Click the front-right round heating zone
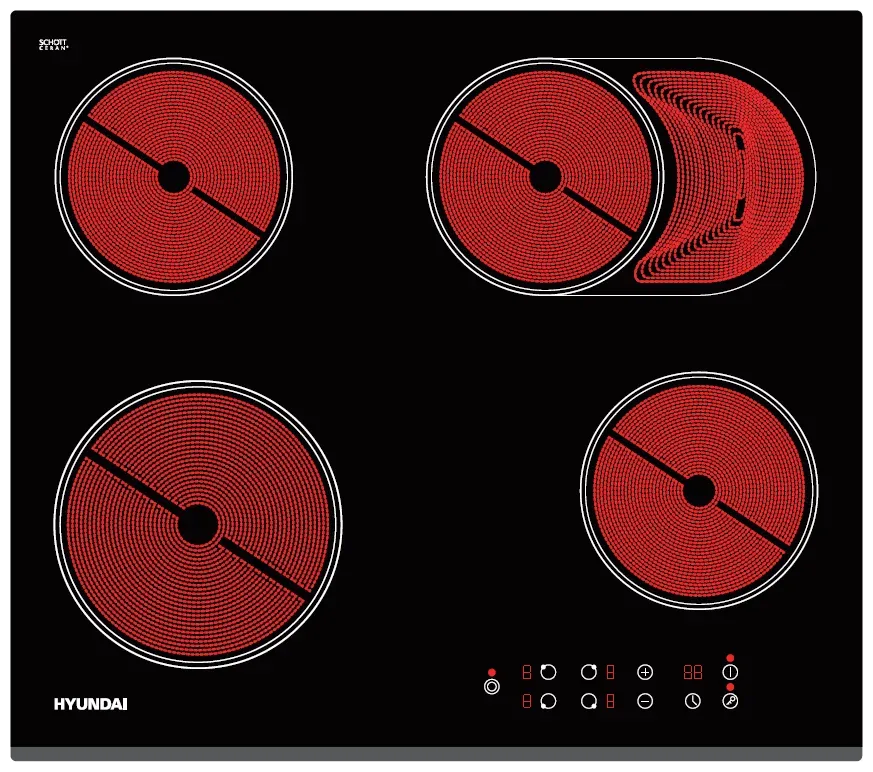The width and height of the screenshot is (873, 772). [x=699, y=491]
